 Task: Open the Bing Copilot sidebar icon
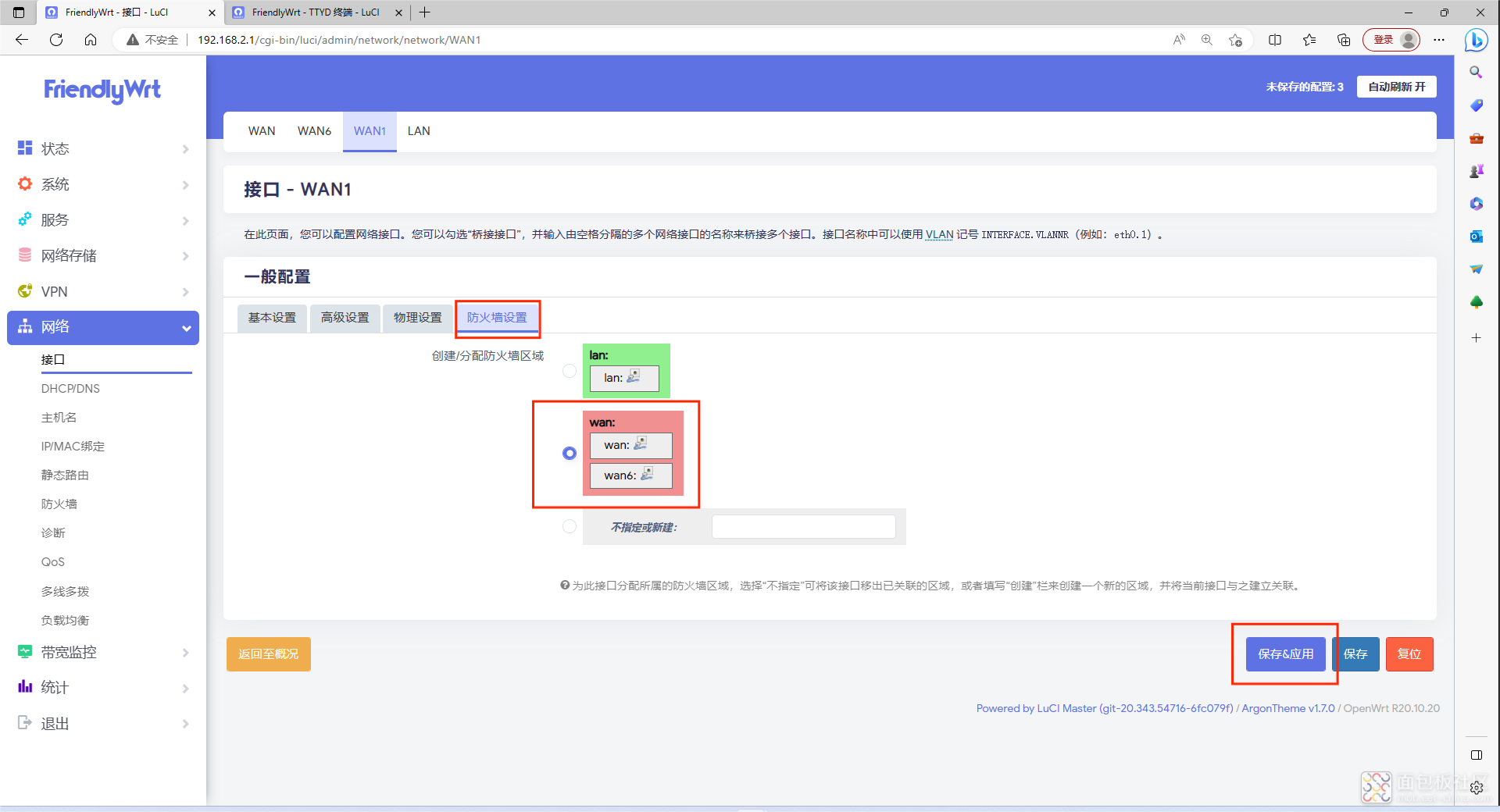click(1476, 40)
